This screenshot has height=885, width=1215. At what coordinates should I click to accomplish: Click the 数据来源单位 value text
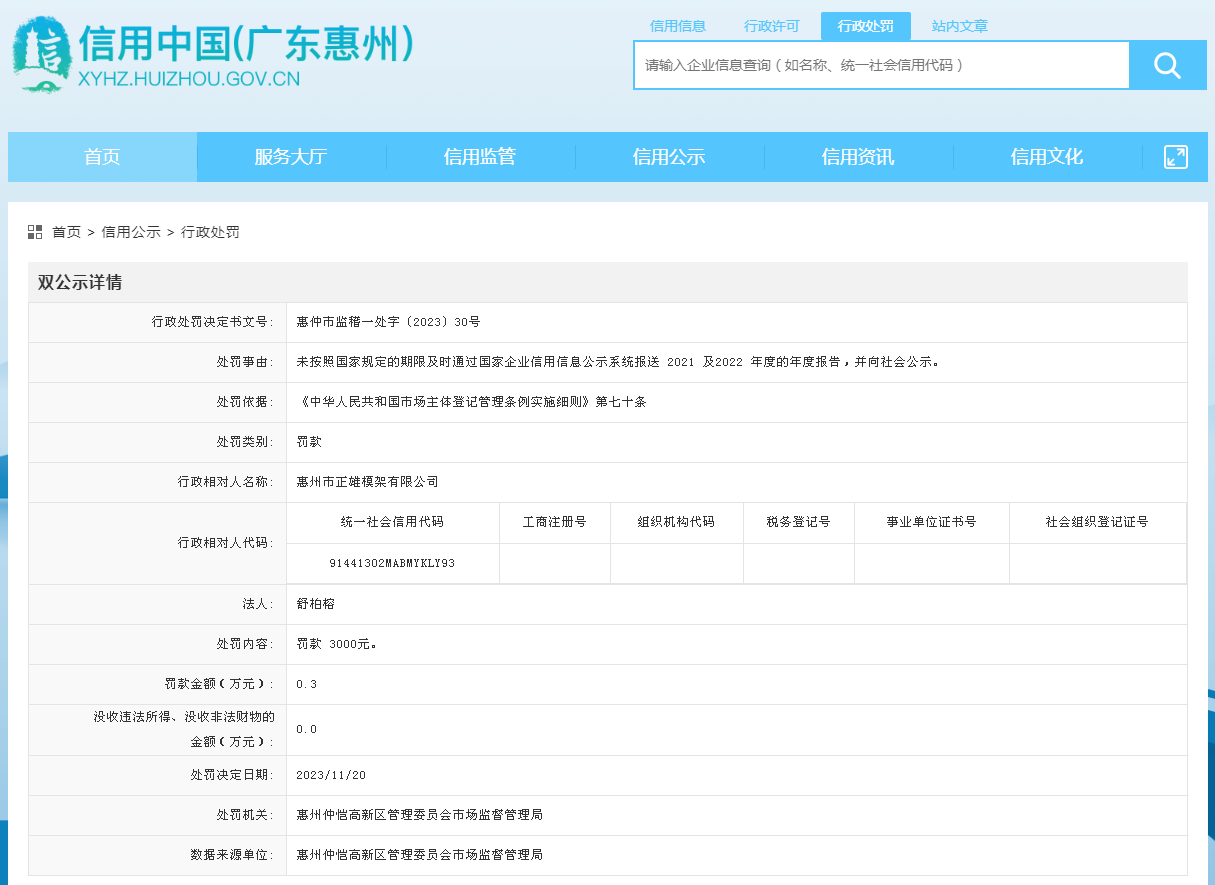pyautogui.click(x=420, y=855)
